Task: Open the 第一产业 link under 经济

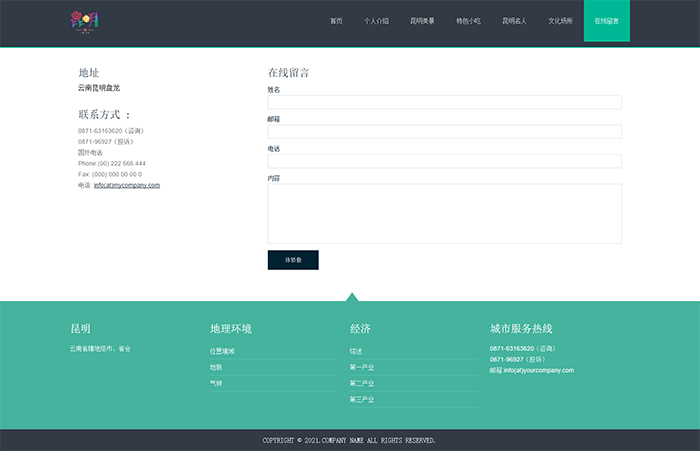Action: 361,367
